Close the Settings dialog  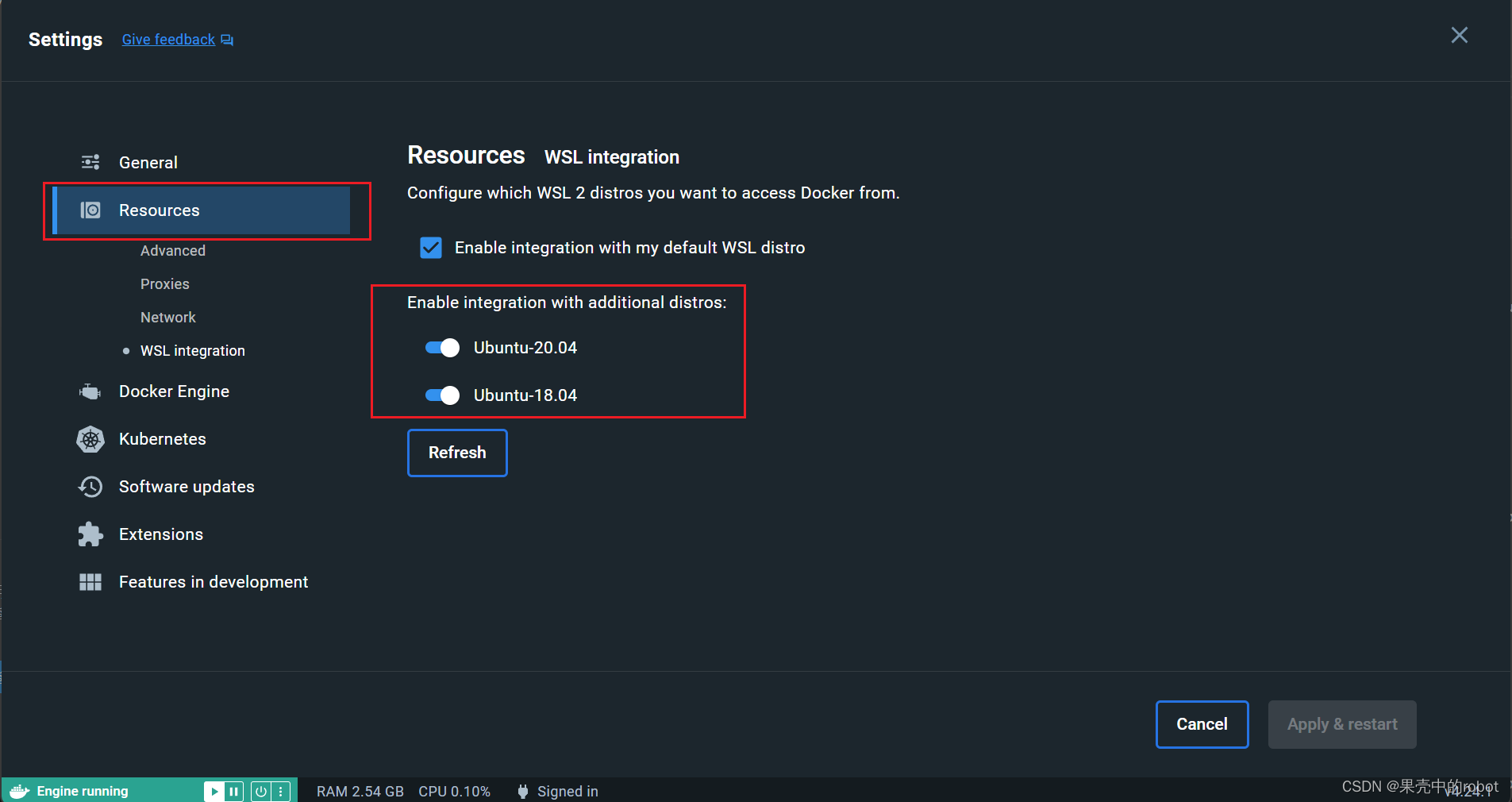pos(1459,35)
